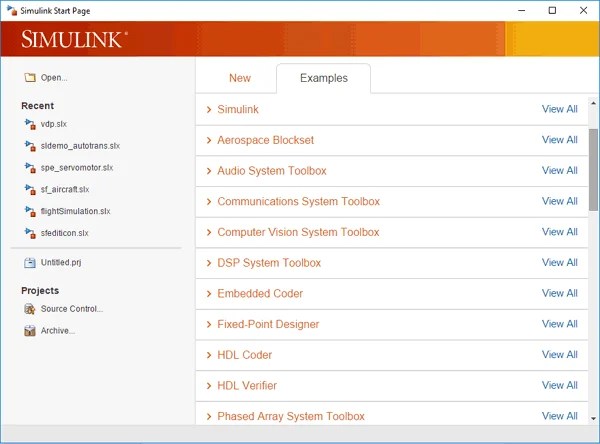View all Phased Array System Toolbox examples

point(559,416)
